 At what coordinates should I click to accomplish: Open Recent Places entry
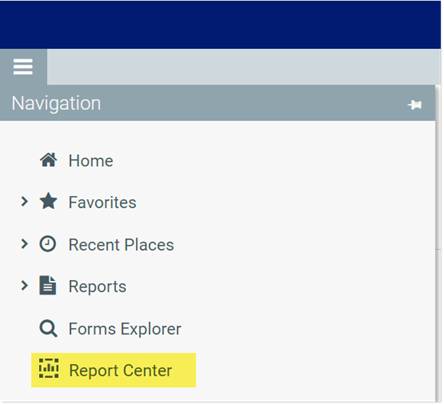[121, 245]
